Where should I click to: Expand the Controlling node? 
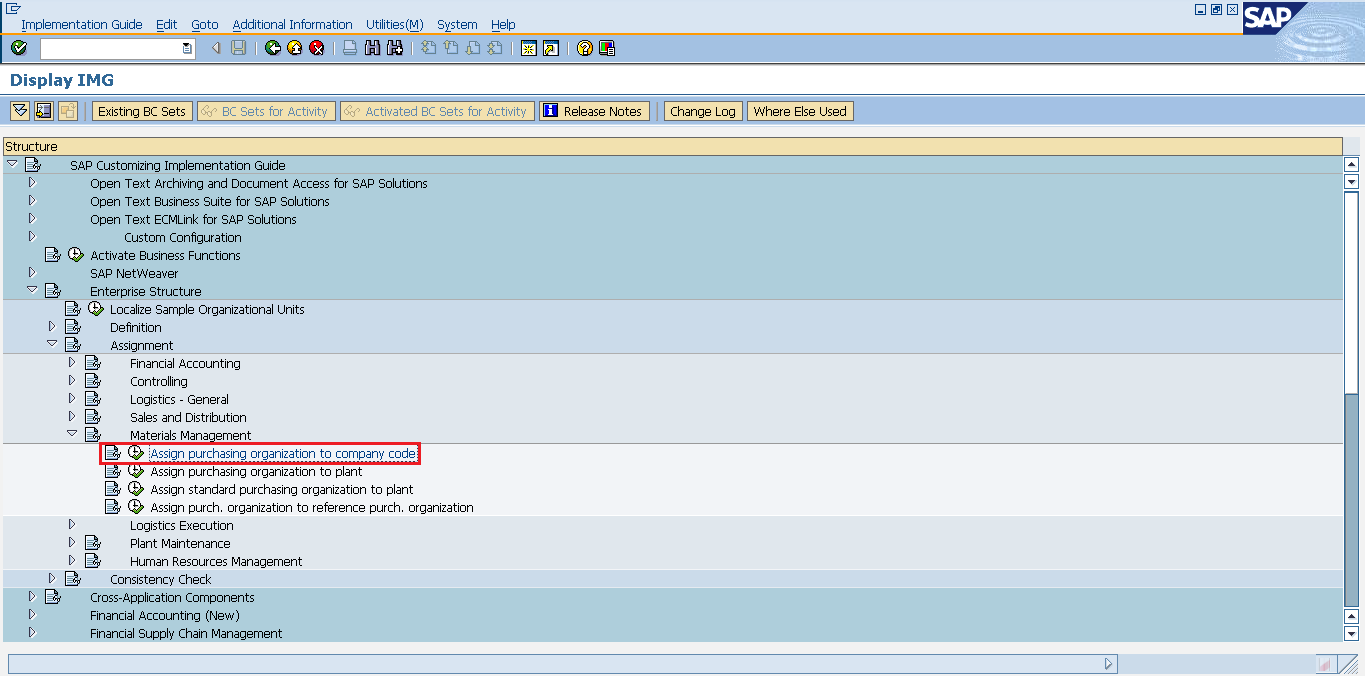pyautogui.click(x=72, y=381)
